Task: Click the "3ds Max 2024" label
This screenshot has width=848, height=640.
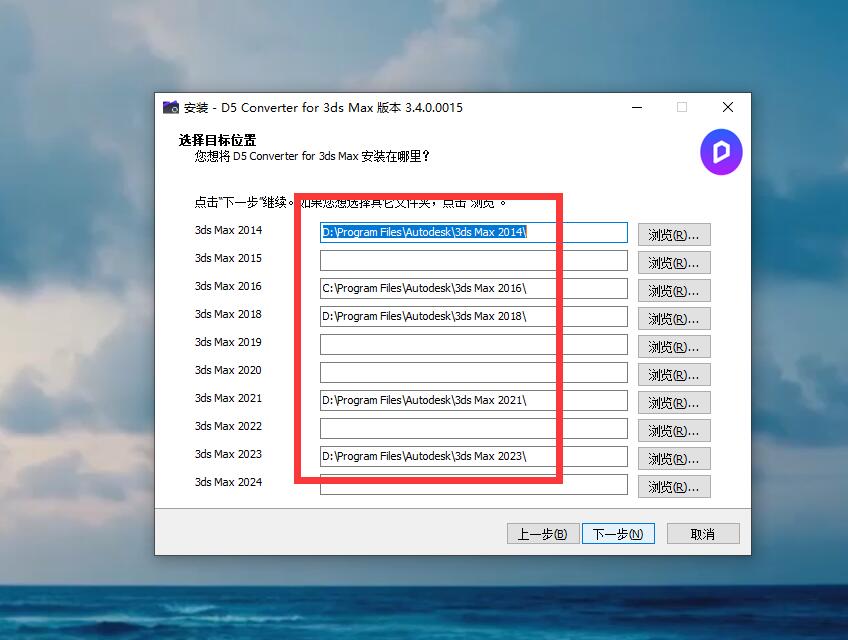Action: point(228,482)
